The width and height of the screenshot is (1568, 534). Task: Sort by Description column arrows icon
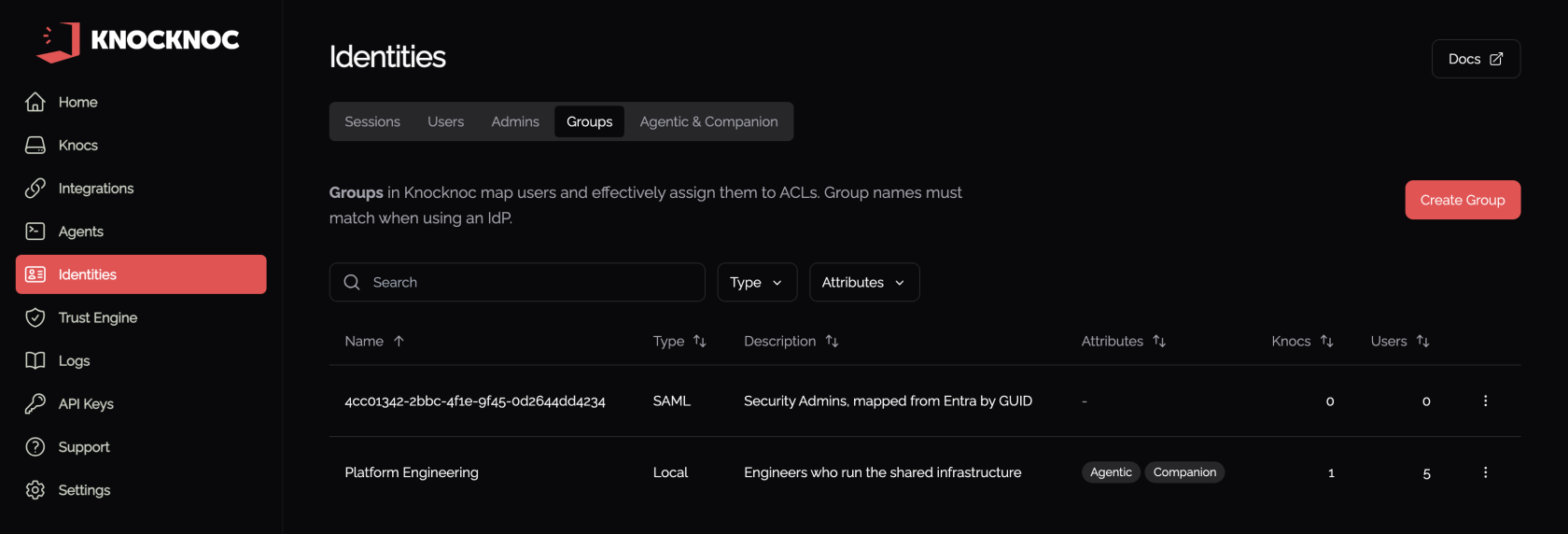[x=832, y=341]
